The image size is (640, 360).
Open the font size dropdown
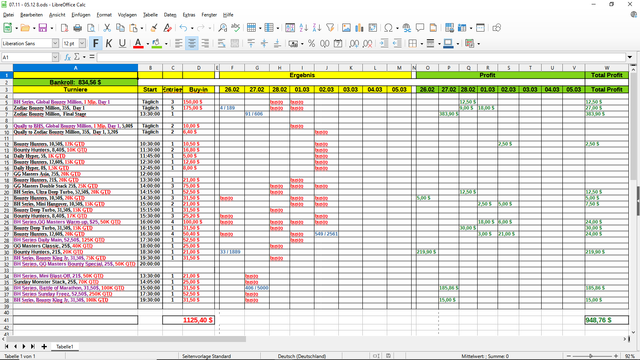pos(82,43)
